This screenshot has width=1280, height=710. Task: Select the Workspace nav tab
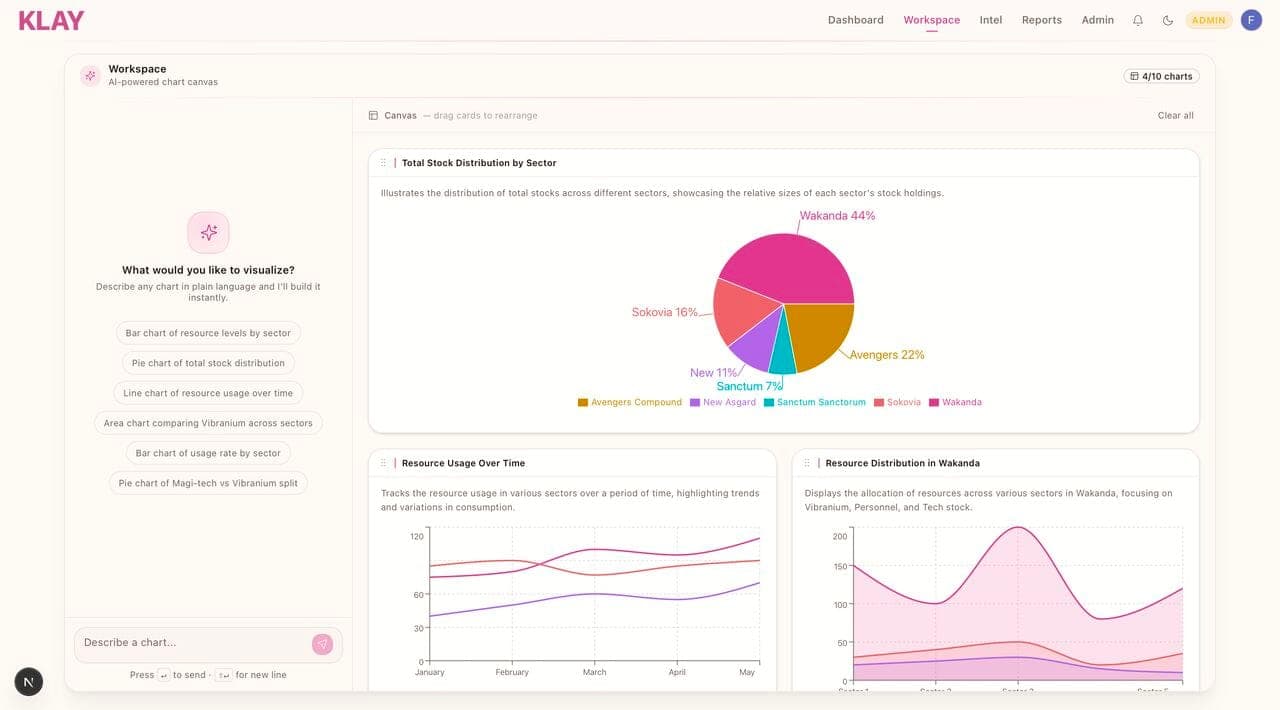931,20
